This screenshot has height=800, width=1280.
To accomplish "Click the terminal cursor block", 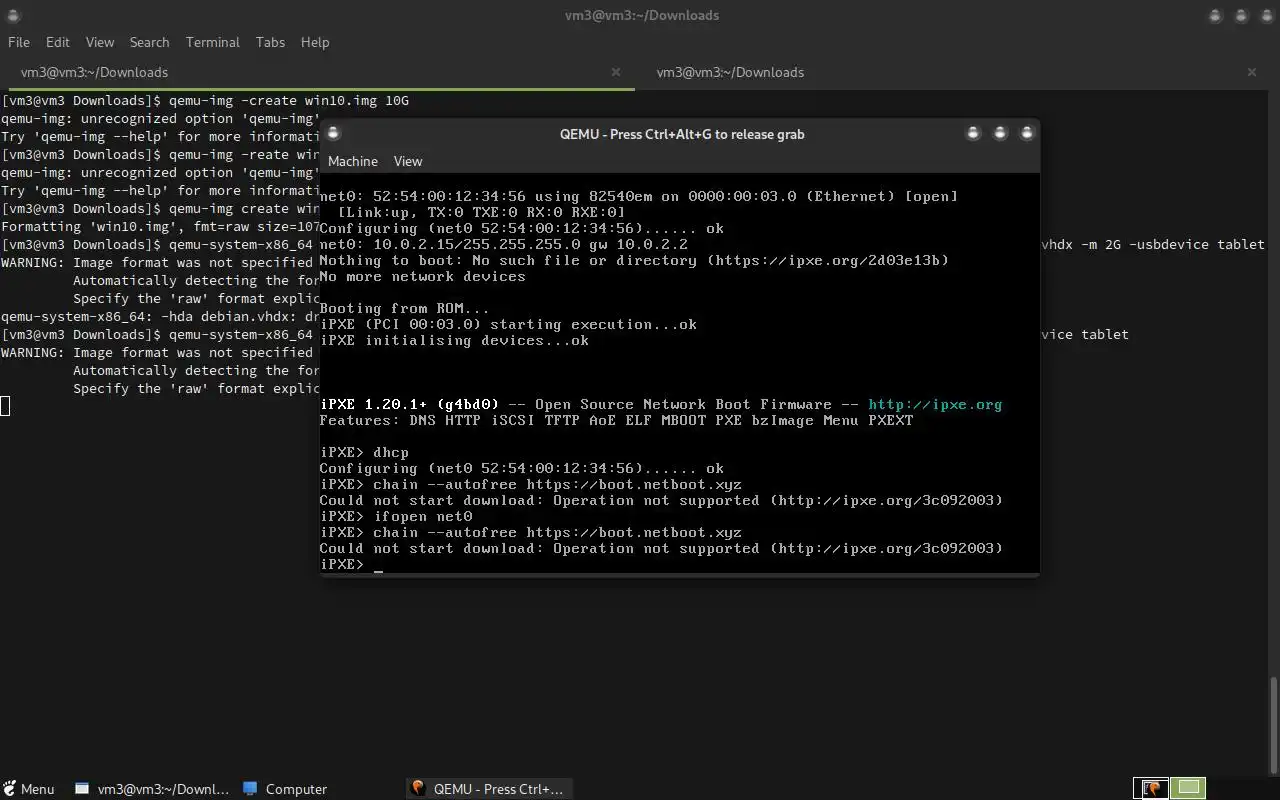I will coord(5,405).
